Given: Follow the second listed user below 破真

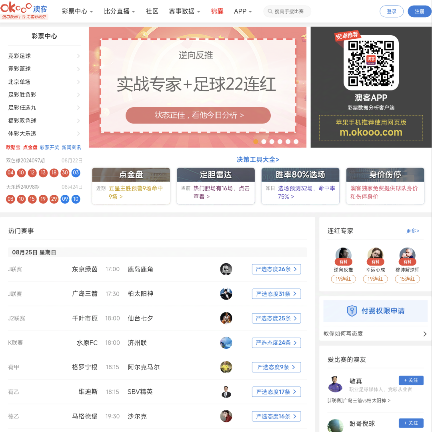Looking at the screenshot, I should [411, 423].
